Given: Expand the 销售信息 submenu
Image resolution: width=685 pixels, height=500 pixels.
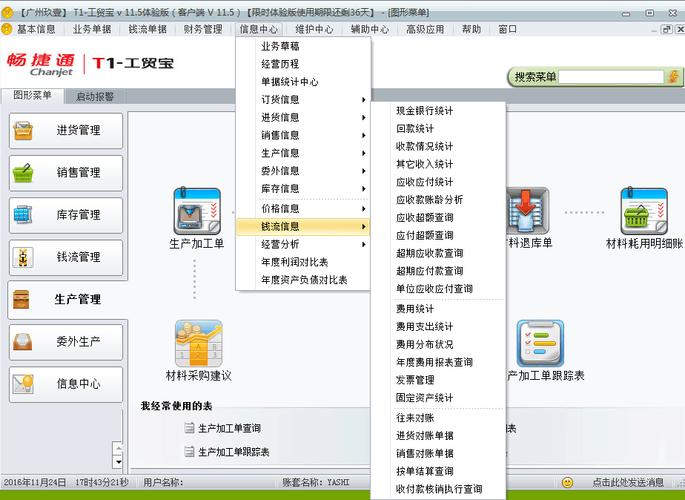Looking at the screenshot, I should (x=303, y=135).
